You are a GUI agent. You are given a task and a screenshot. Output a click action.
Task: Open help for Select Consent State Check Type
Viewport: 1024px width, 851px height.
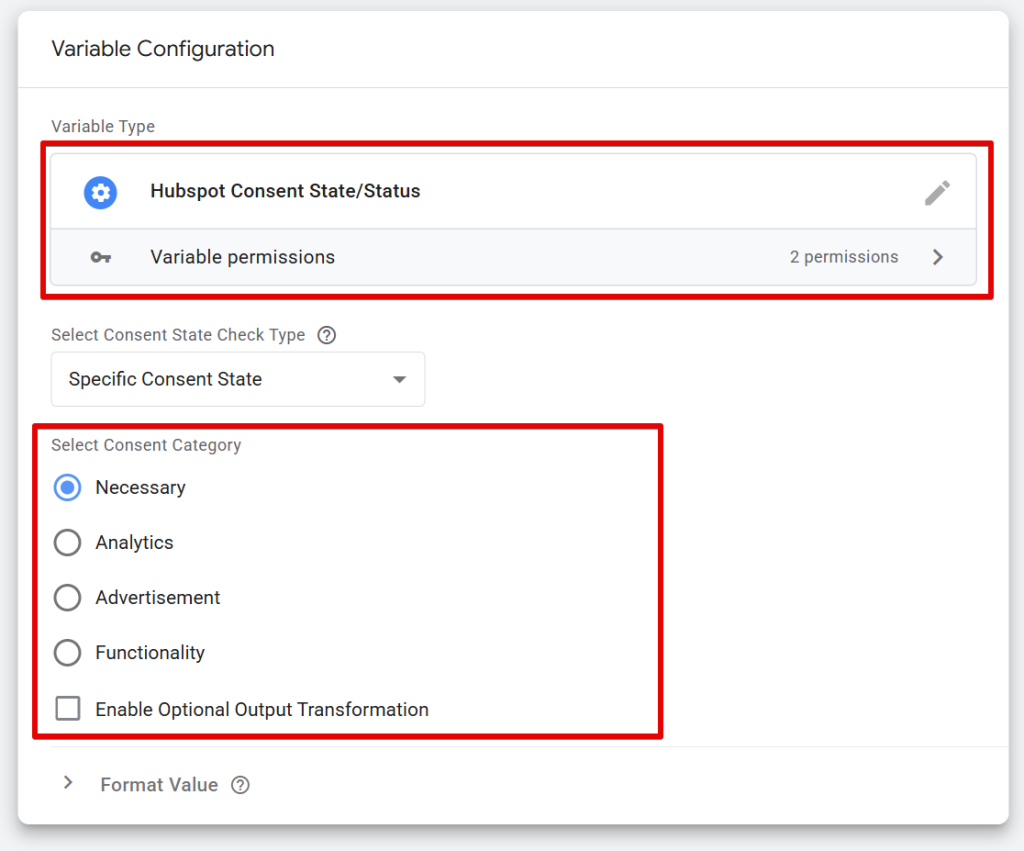[327, 335]
